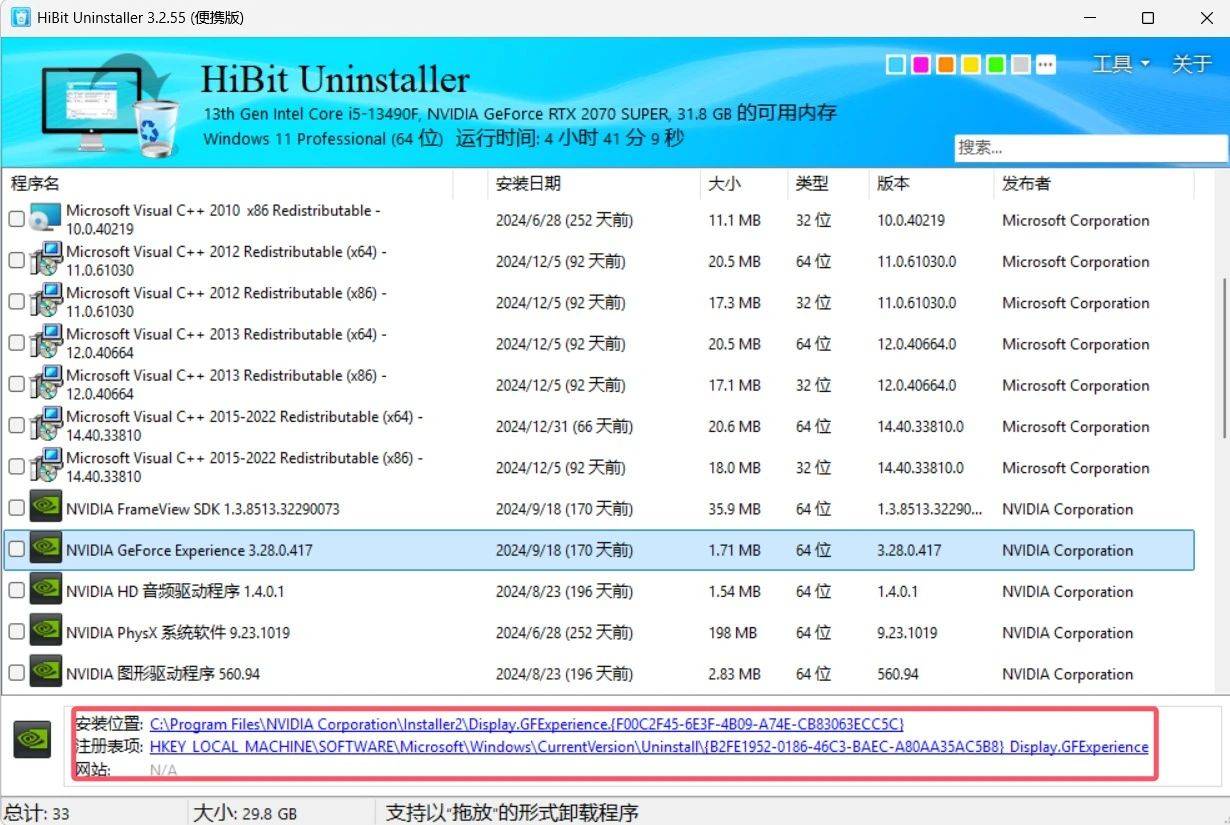Tick the NVIDIA 图形驱动程序 checkbox
The image size is (1230, 825).
[x=16, y=672]
